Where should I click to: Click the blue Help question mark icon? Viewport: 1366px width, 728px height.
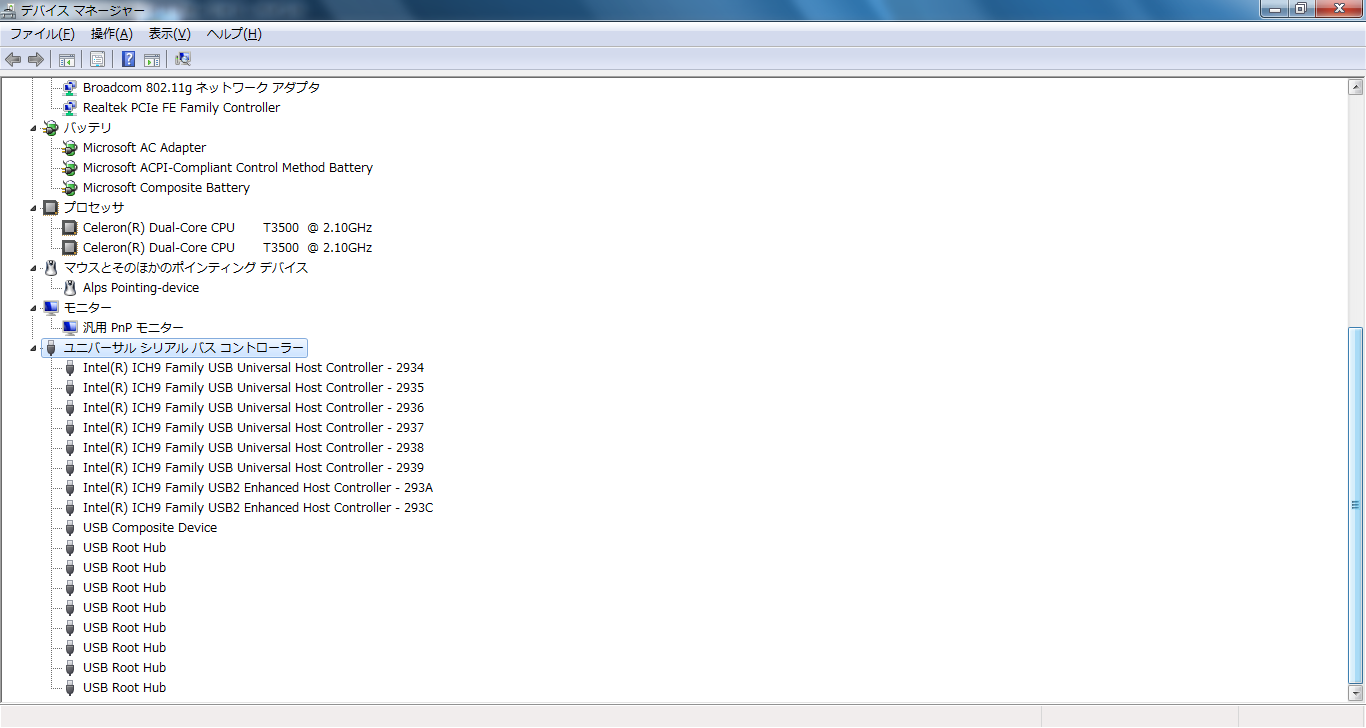point(129,59)
